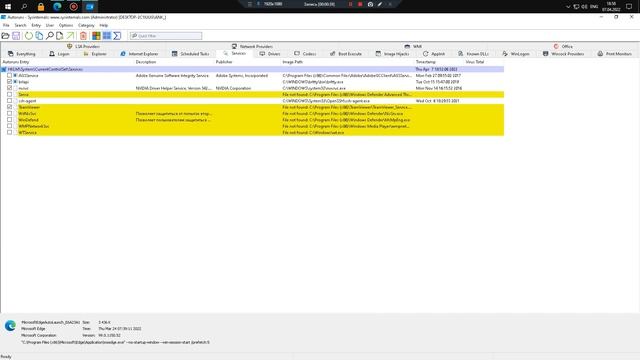Image resolution: width=640 pixels, height=360 pixels.
Task: Open Microsoft Edge from the taskbar
Action: [x=57, y=6]
